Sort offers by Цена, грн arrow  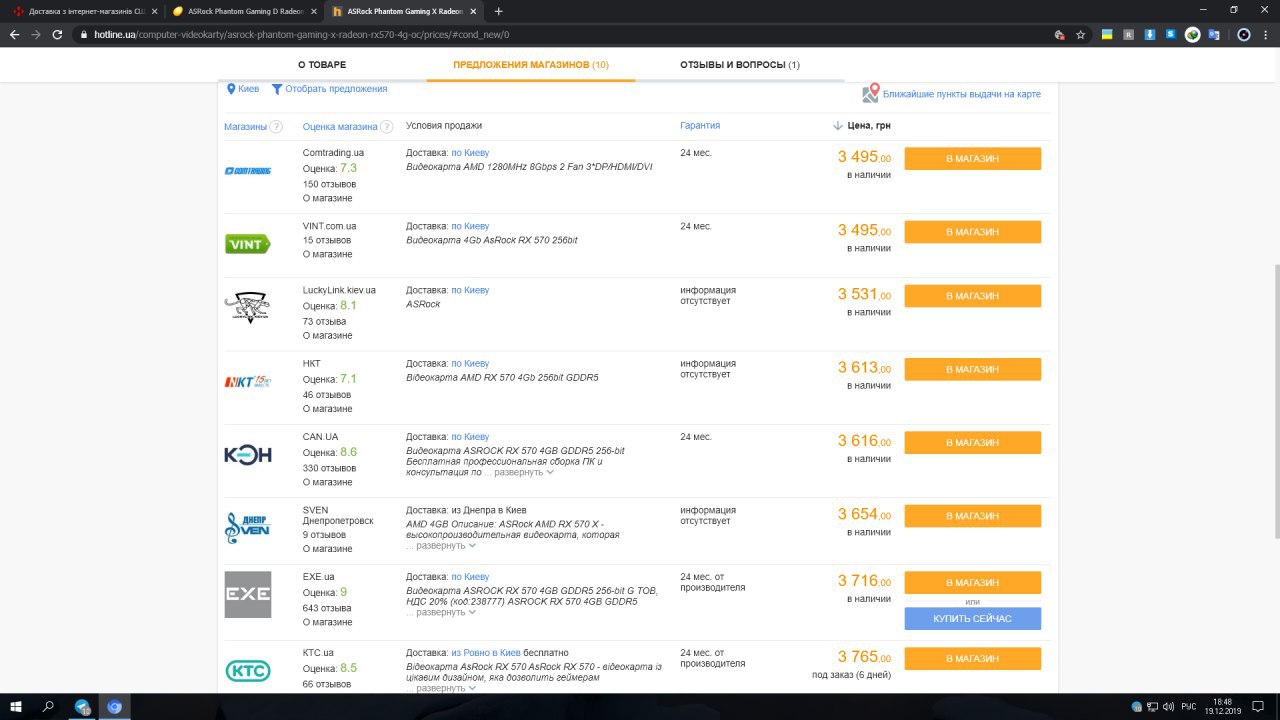click(x=838, y=126)
